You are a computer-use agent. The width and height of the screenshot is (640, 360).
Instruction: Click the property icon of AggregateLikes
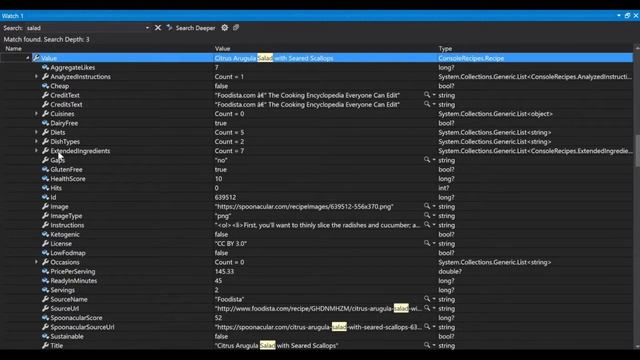tap(45, 67)
